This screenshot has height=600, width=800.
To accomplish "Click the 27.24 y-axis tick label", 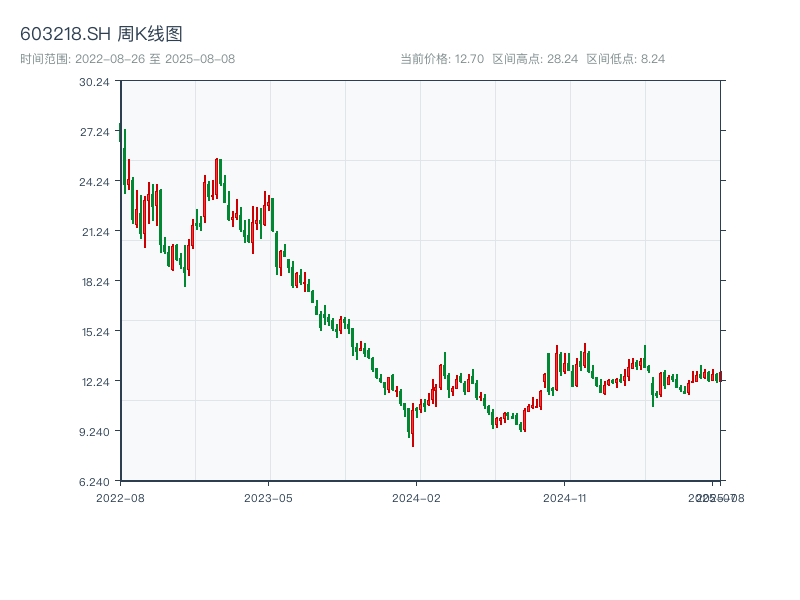I will tap(94, 131).
